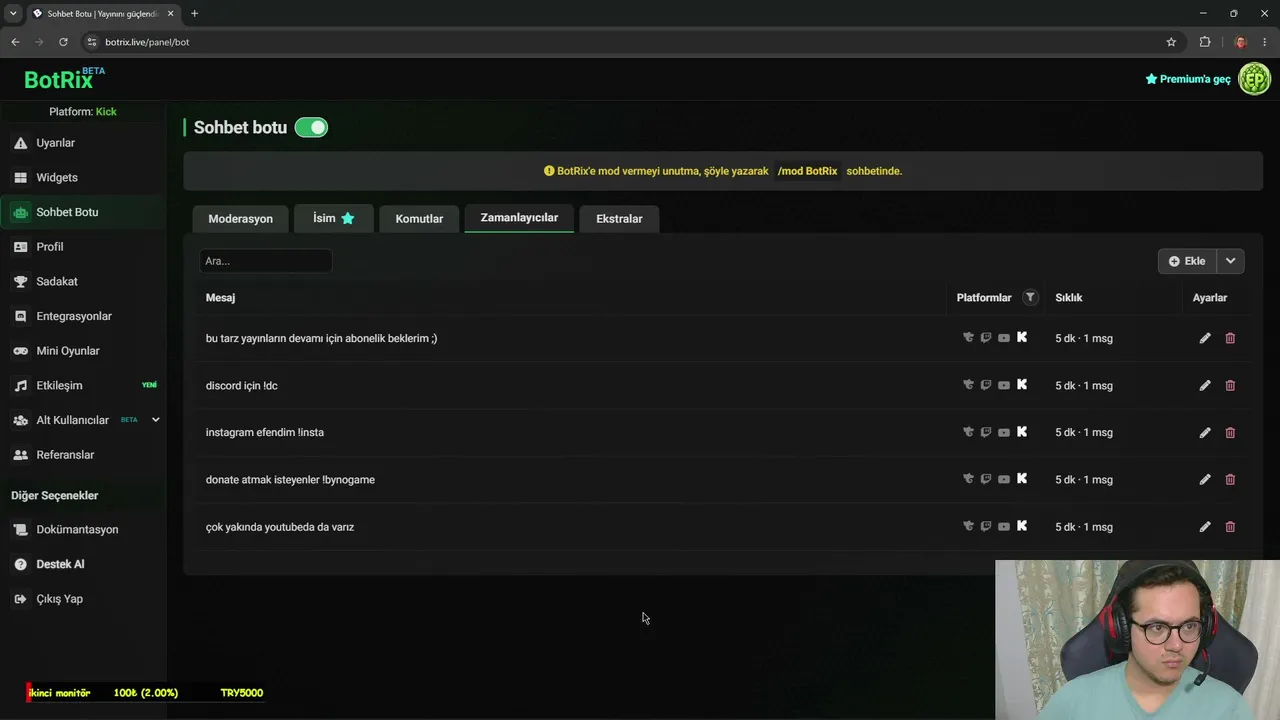The height and width of the screenshot is (720, 1280).
Task: Toggle Kick for 'discord için !dc' message
Action: [1022, 384]
